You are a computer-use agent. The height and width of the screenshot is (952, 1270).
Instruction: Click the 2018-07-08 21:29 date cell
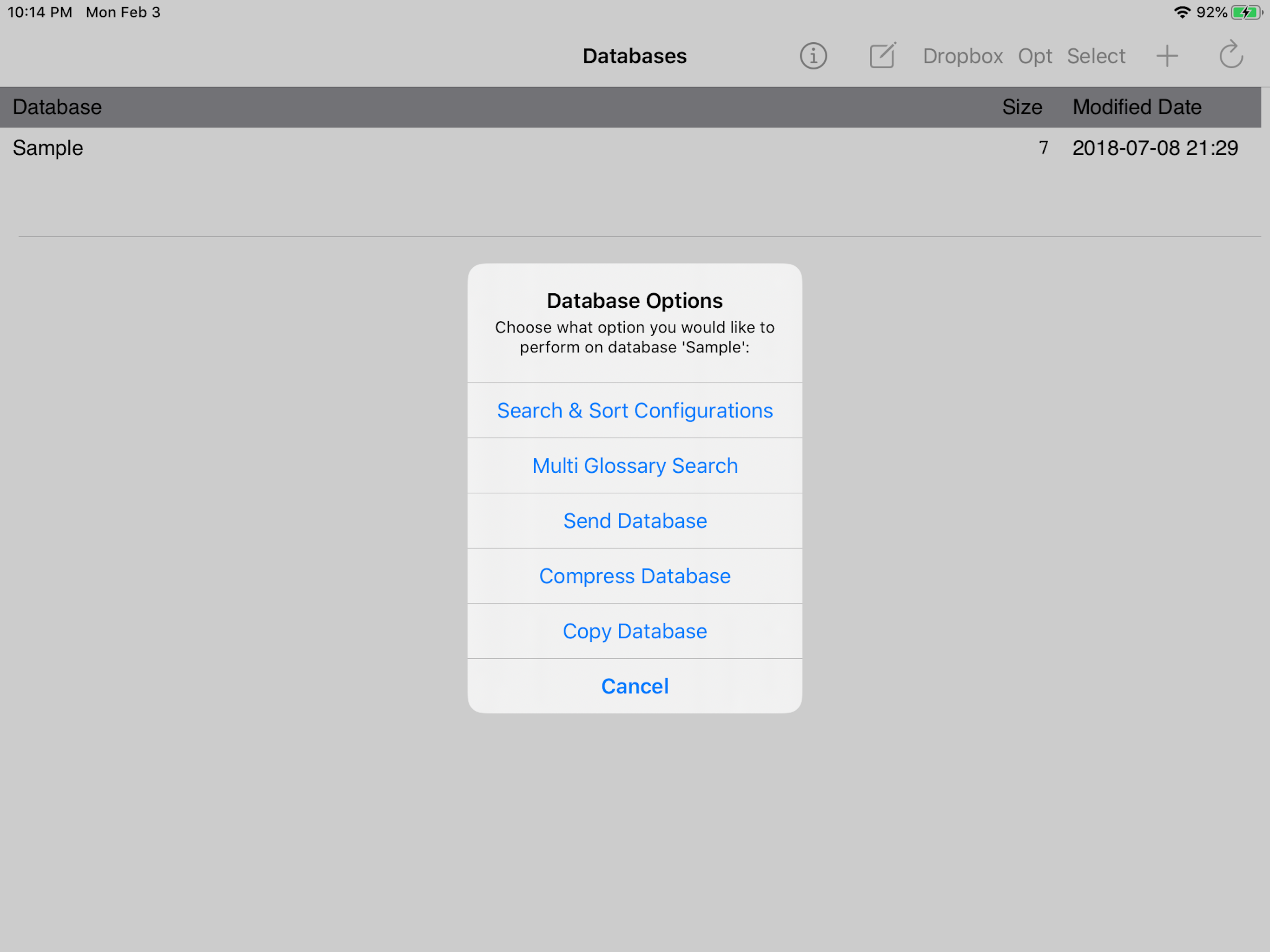[x=1155, y=148]
